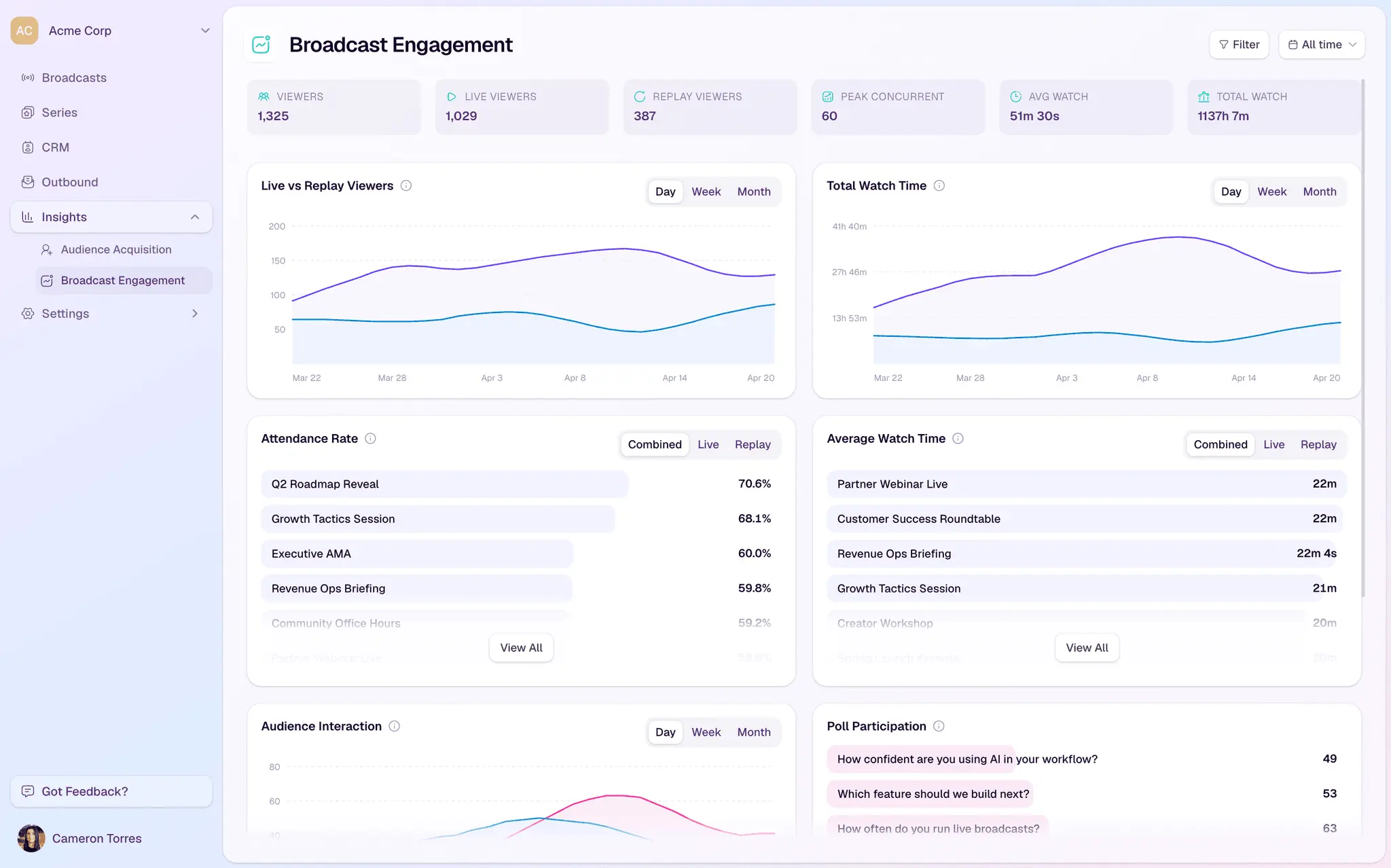Click Cameron Torres avatar photo

31,839
